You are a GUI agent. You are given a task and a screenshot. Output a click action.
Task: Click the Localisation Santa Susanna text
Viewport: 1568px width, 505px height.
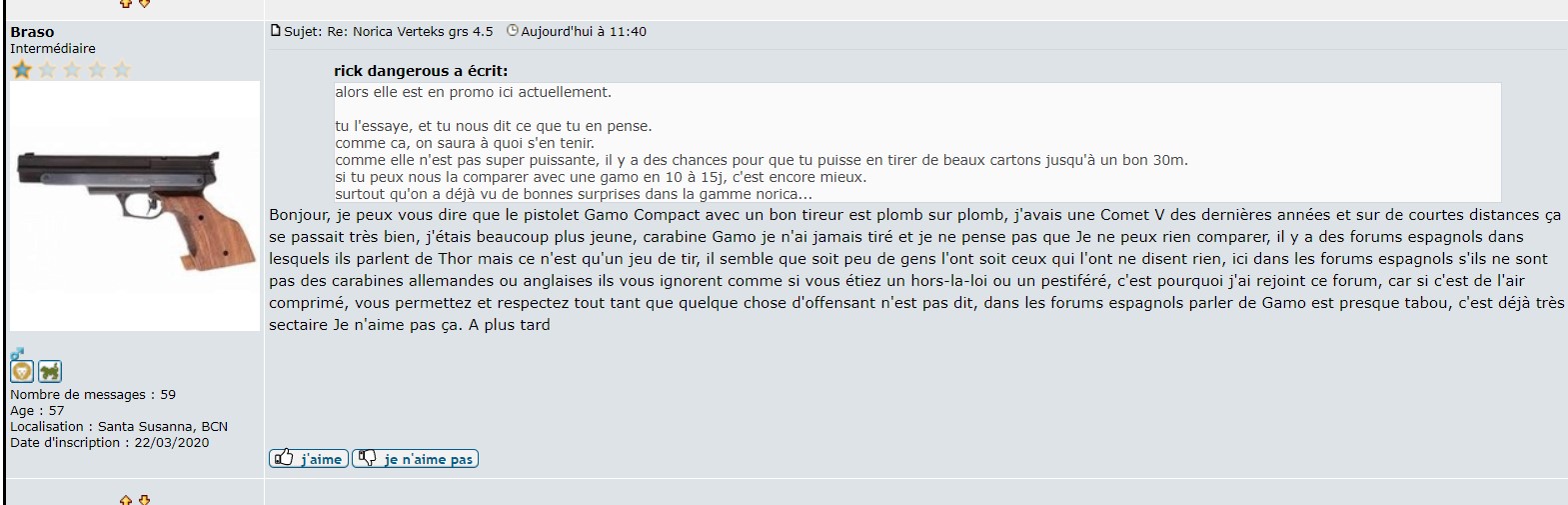tap(119, 426)
